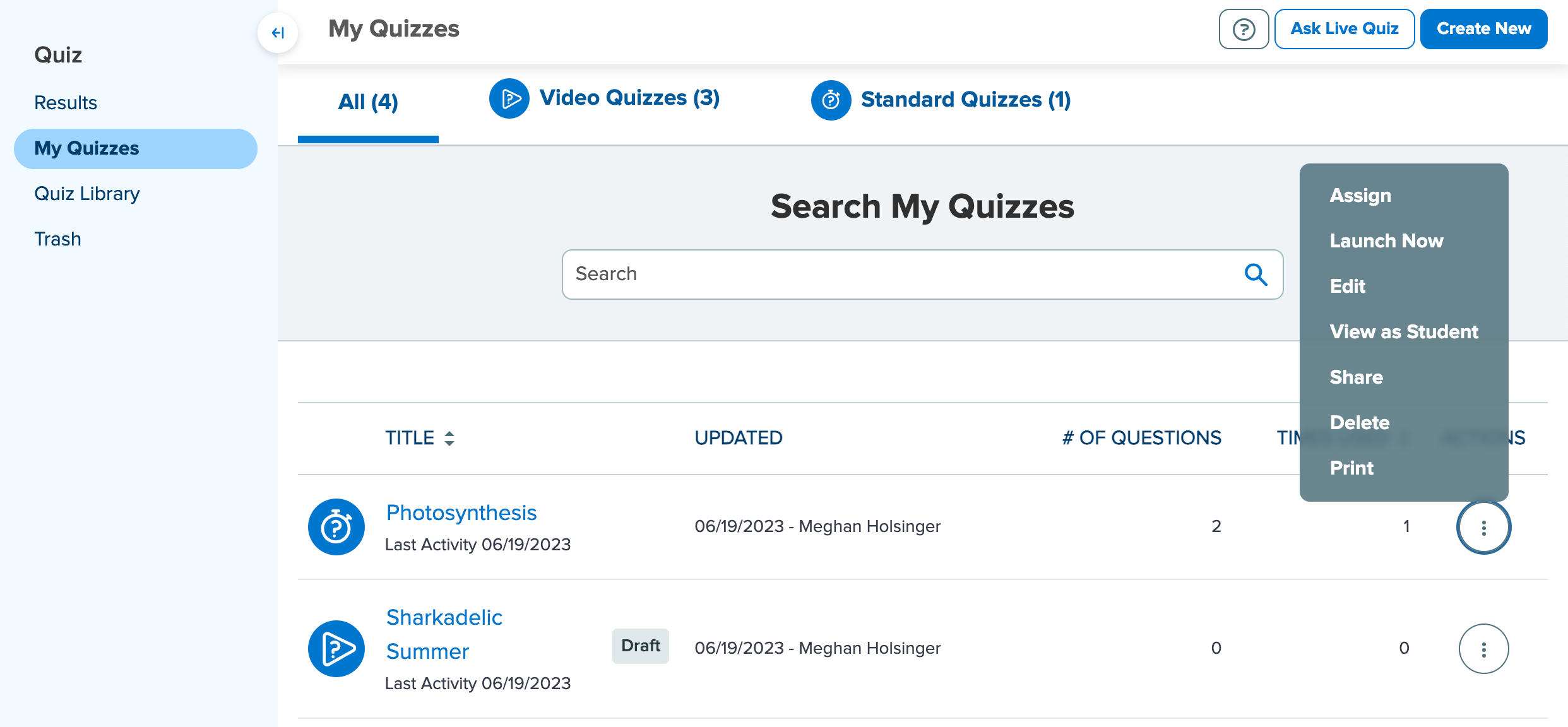Image resolution: width=1568 pixels, height=727 pixels.
Task: Collapse the sidebar using the arrow control
Action: (x=278, y=33)
